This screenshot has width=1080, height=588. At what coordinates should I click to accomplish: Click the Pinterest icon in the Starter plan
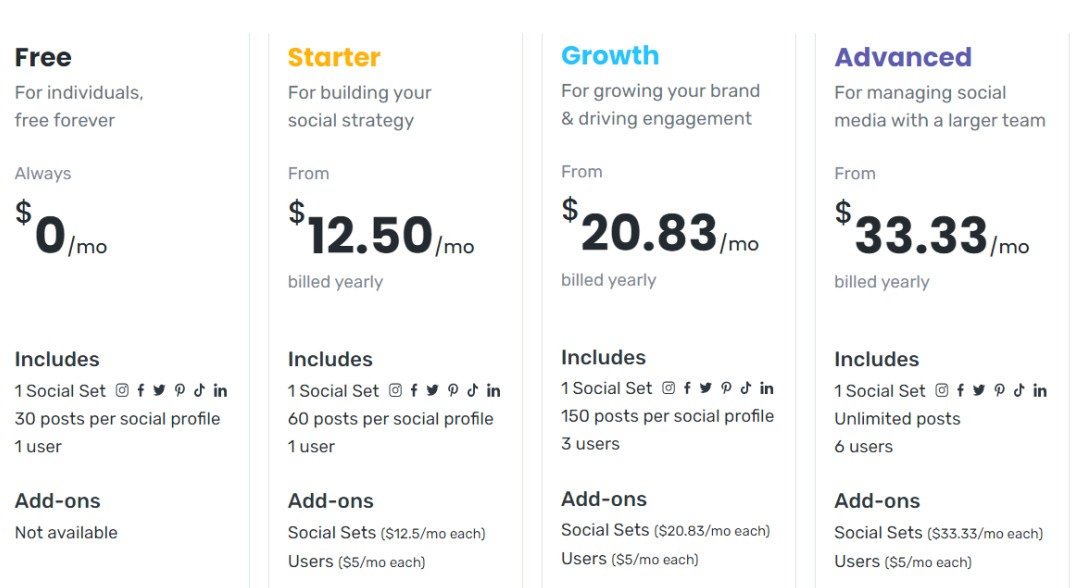453,391
